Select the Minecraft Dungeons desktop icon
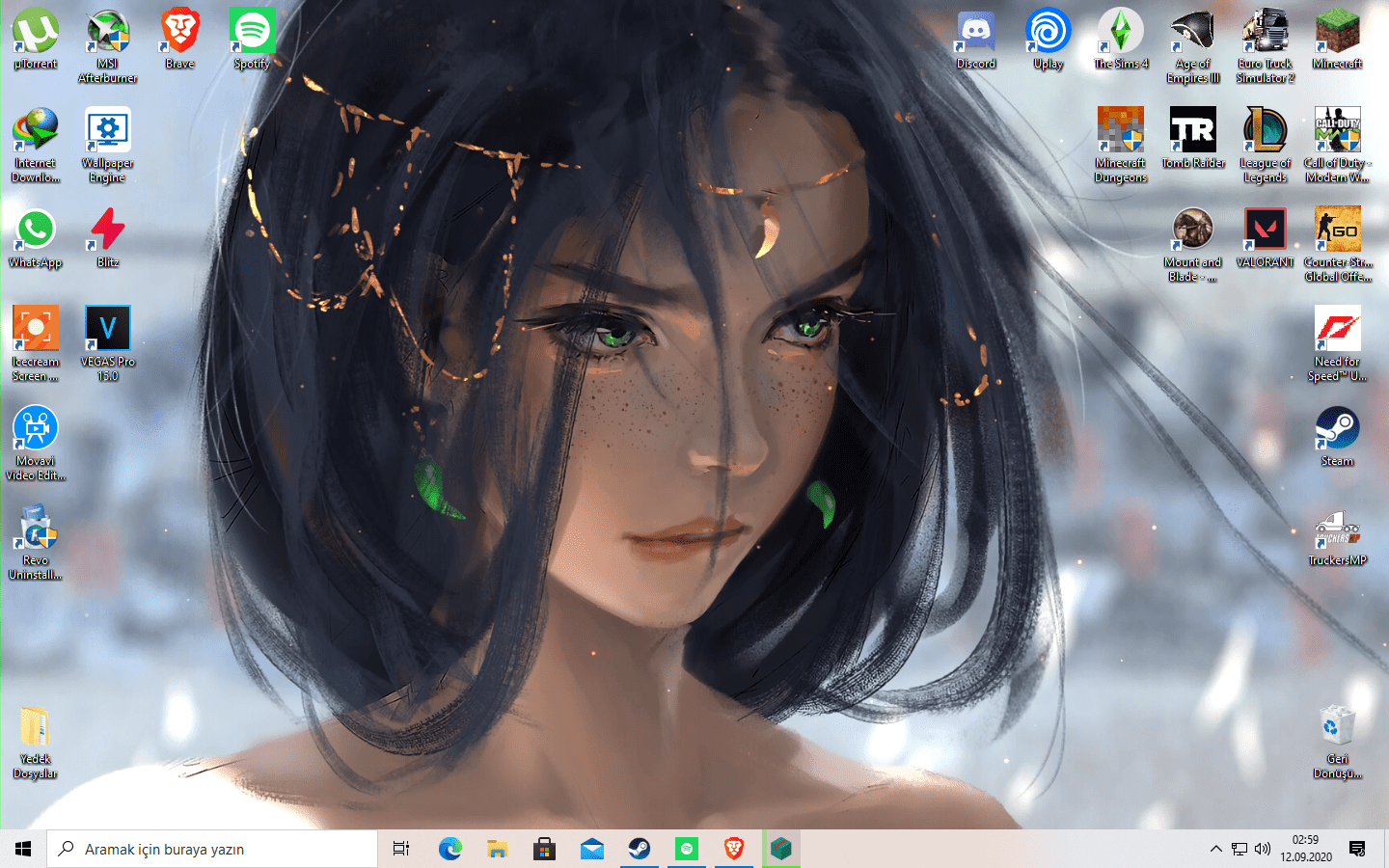The width and height of the screenshot is (1389, 868). click(x=1121, y=145)
